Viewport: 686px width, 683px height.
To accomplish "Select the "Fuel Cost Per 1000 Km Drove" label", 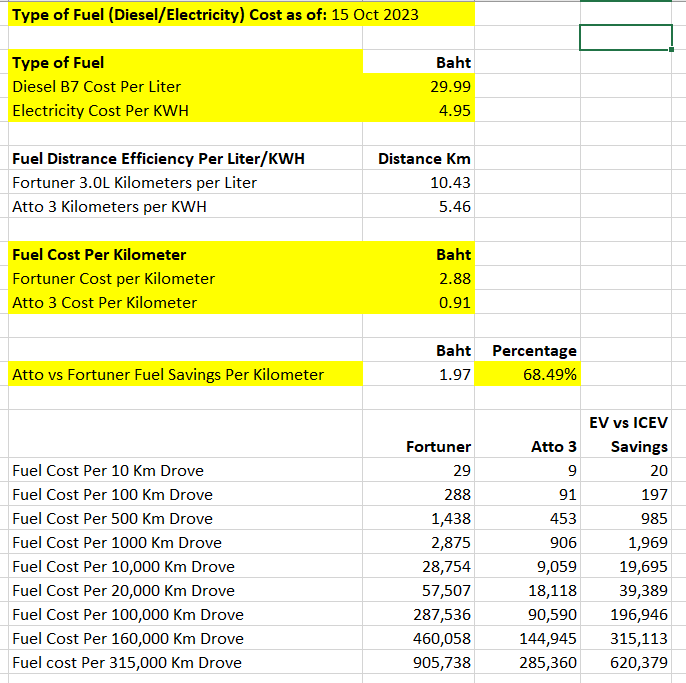I will [x=117, y=543].
